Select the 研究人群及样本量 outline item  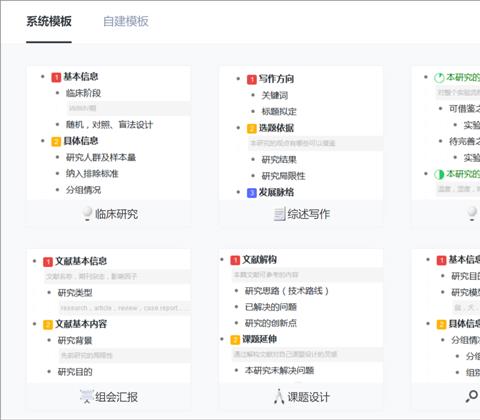[x=101, y=157]
